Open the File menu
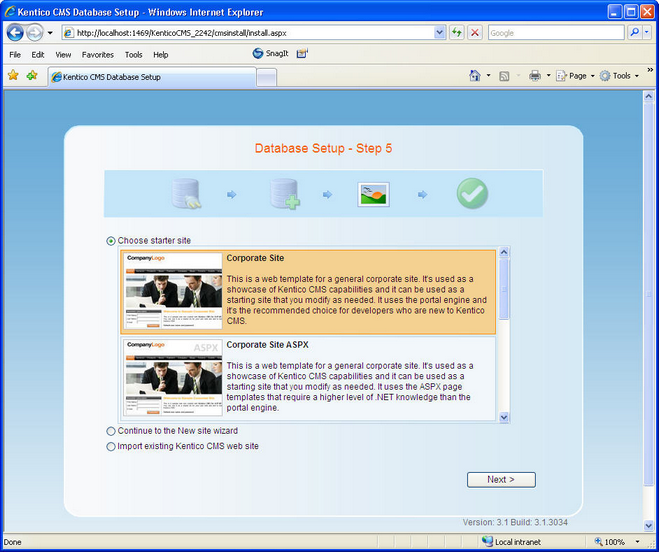Screen dimensions: 659x552 tap(15, 55)
